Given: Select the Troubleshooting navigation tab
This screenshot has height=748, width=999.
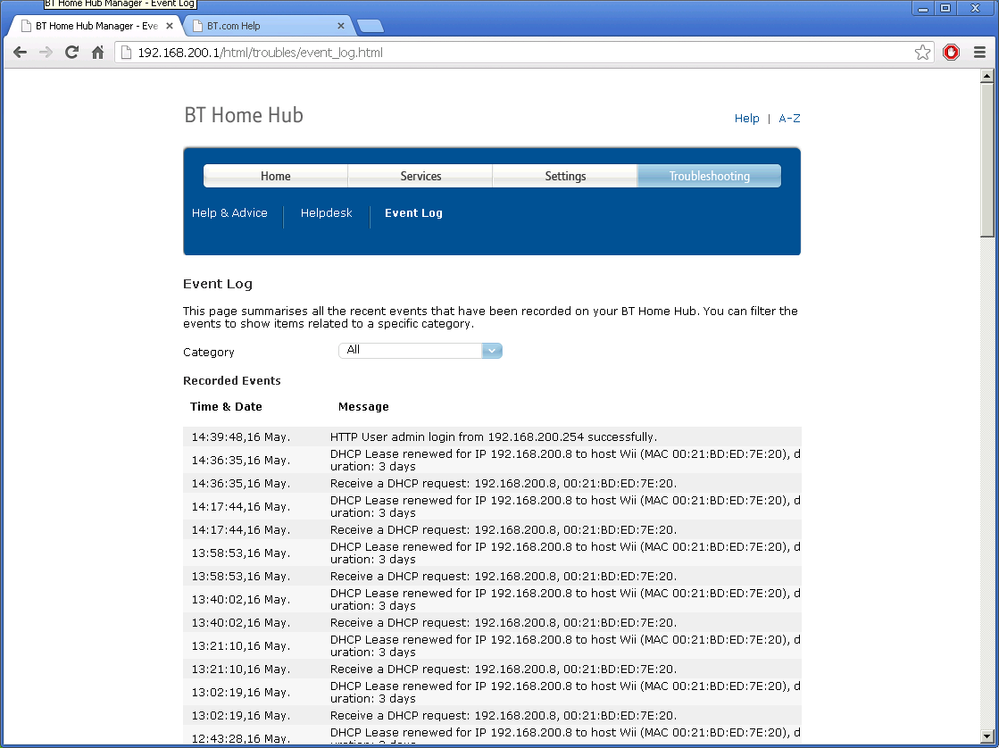Looking at the screenshot, I should point(709,176).
